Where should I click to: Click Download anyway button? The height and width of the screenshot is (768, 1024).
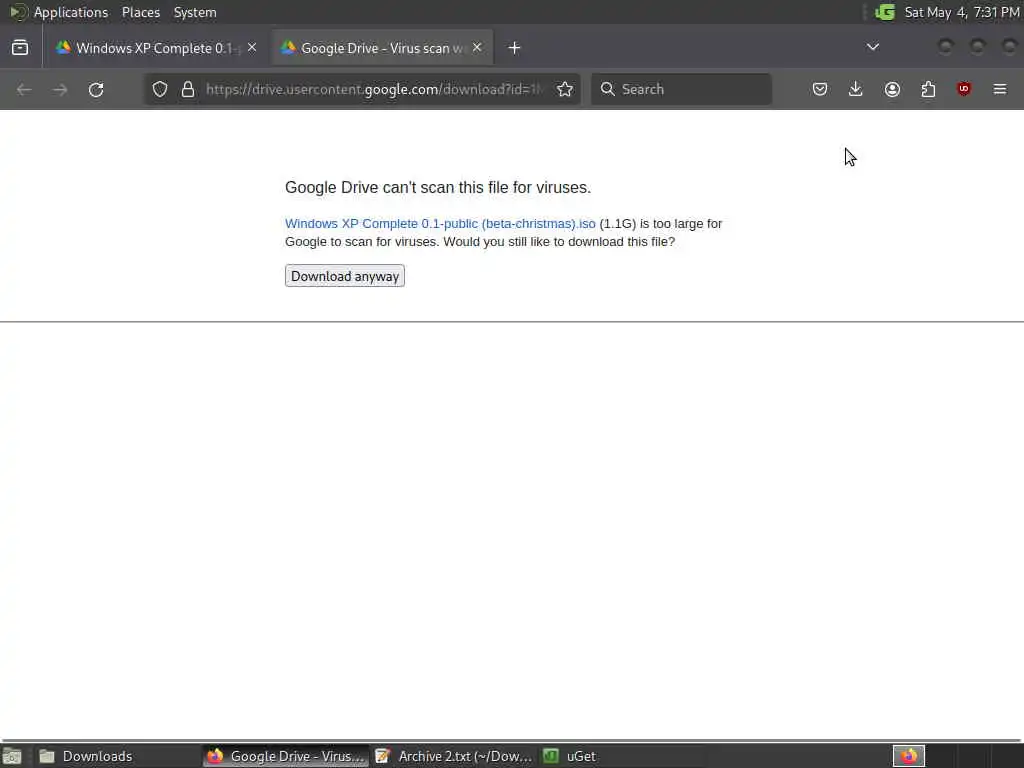click(x=345, y=276)
